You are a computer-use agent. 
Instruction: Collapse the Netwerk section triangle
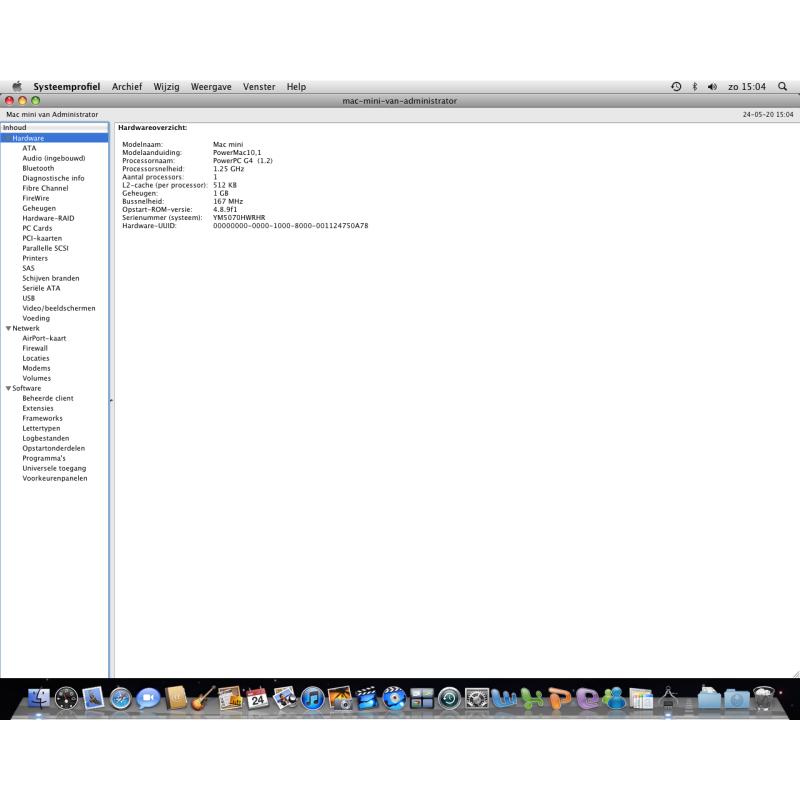coord(8,328)
